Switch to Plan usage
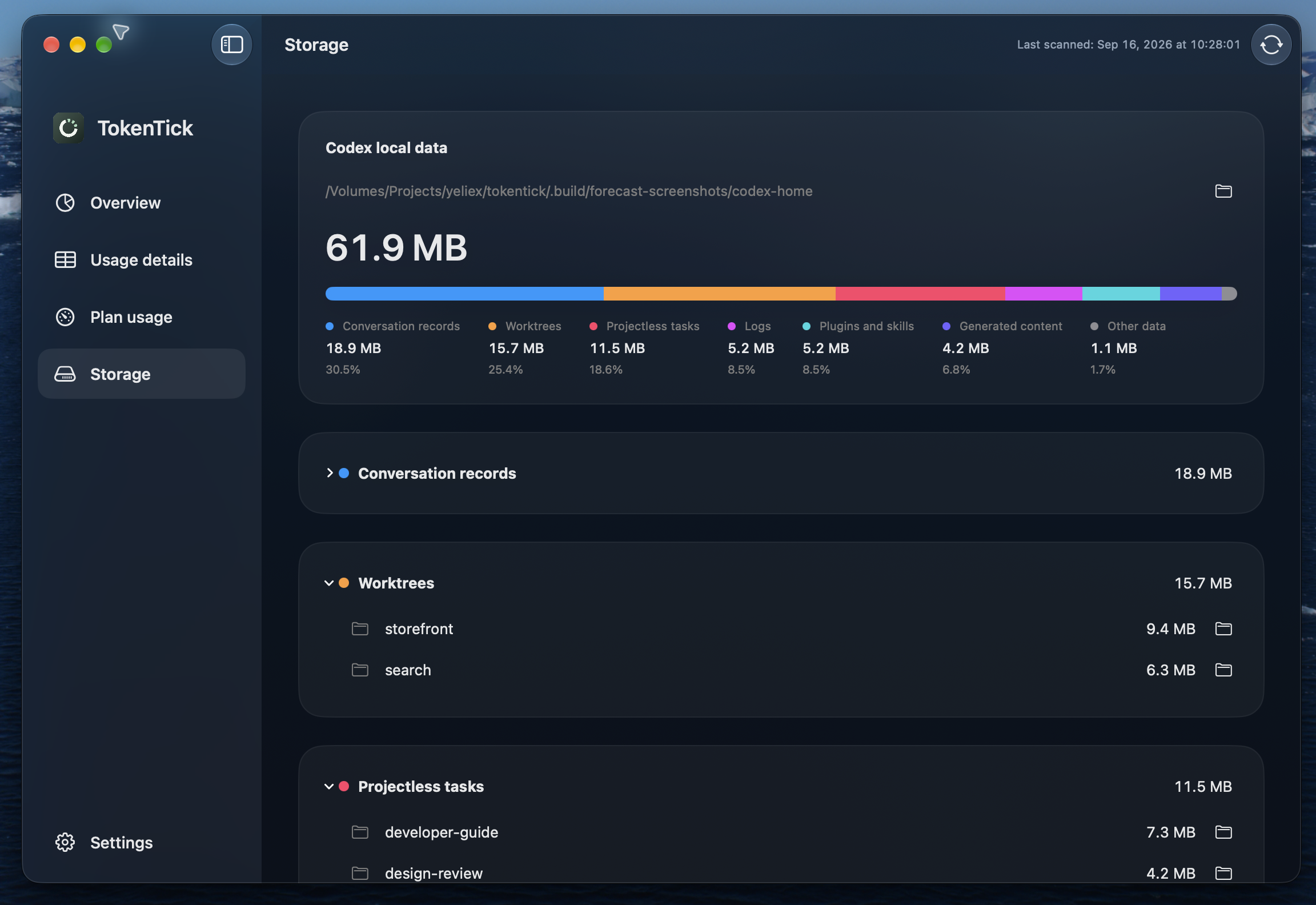The image size is (1316, 905). pyautogui.click(x=142, y=317)
